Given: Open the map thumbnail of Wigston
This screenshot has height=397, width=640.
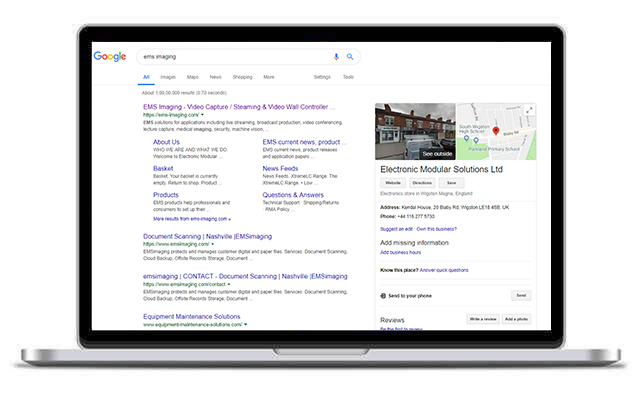Looking at the screenshot, I should point(496,131).
